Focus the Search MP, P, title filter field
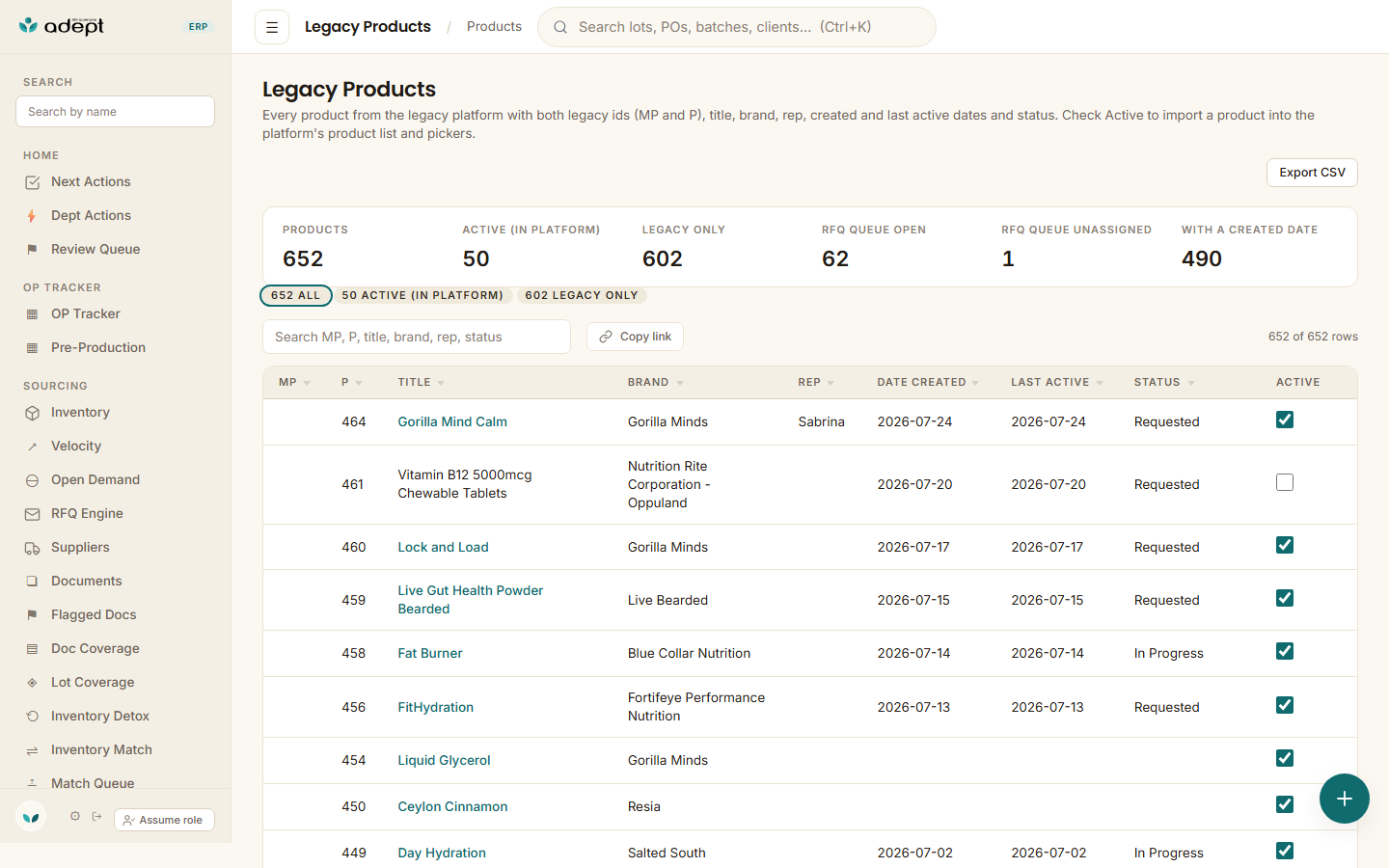Viewport: 1389px width, 868px height. [417, 337]
